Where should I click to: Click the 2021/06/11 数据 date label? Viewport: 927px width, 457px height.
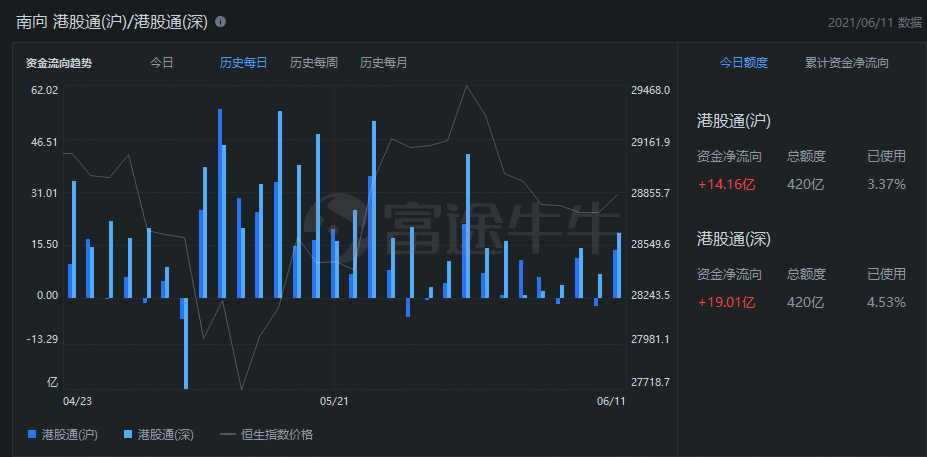click(874, 22)
